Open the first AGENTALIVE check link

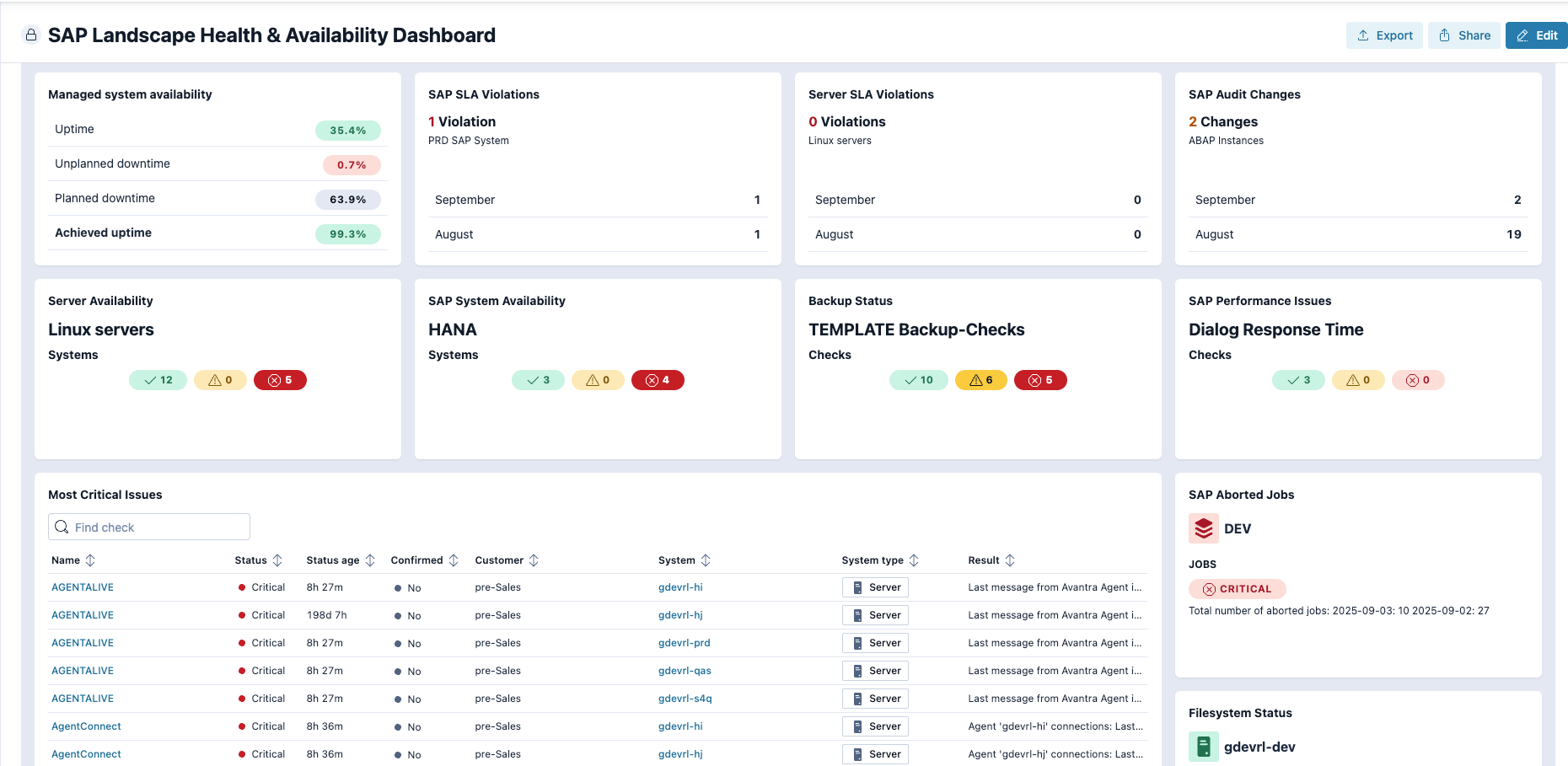tap(83, 587)
